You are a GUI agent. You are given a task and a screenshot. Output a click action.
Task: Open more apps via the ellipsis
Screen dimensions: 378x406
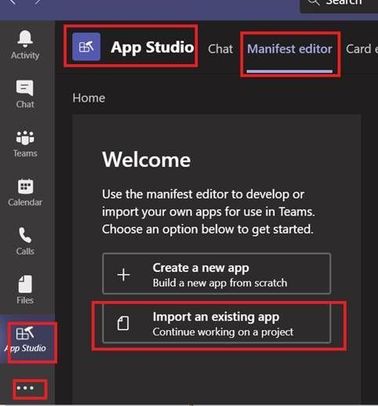(x=25, y=388)
